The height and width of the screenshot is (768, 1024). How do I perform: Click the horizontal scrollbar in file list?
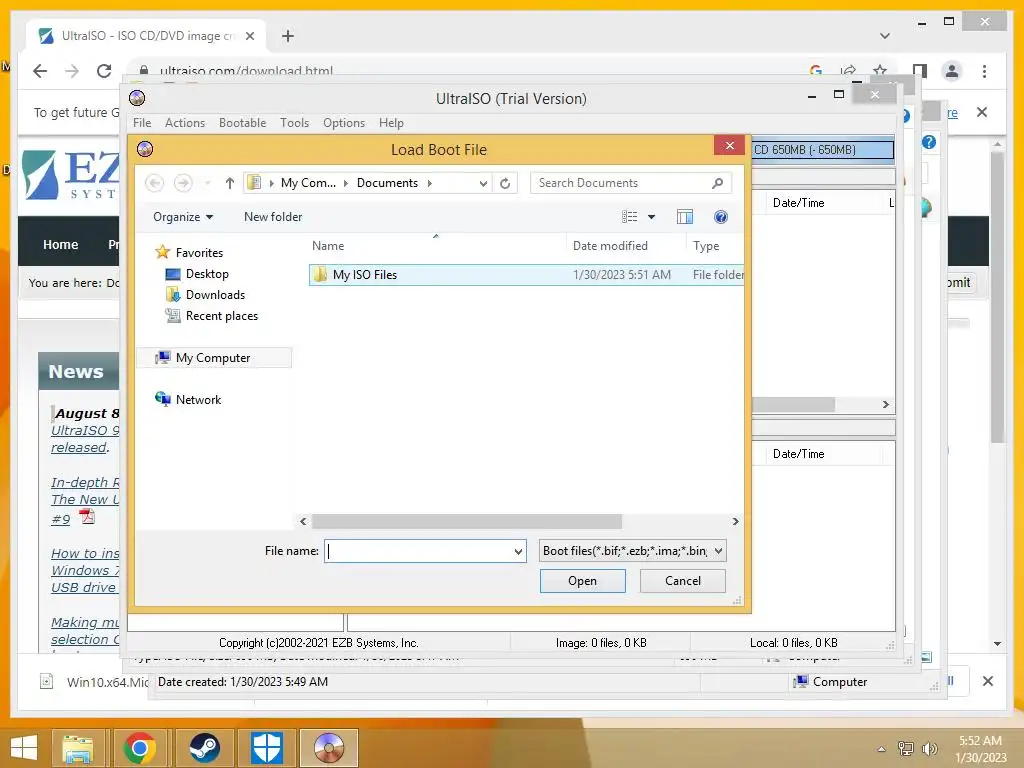click(x=467, y=521)
